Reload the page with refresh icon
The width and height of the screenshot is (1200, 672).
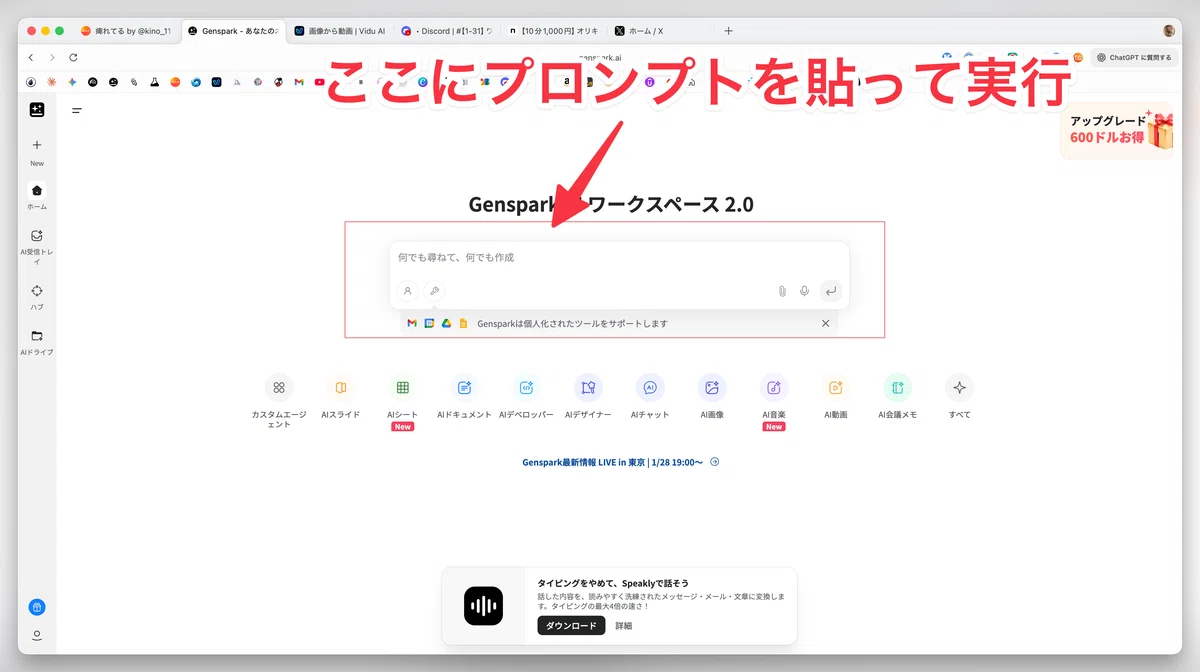pos(73,58)
